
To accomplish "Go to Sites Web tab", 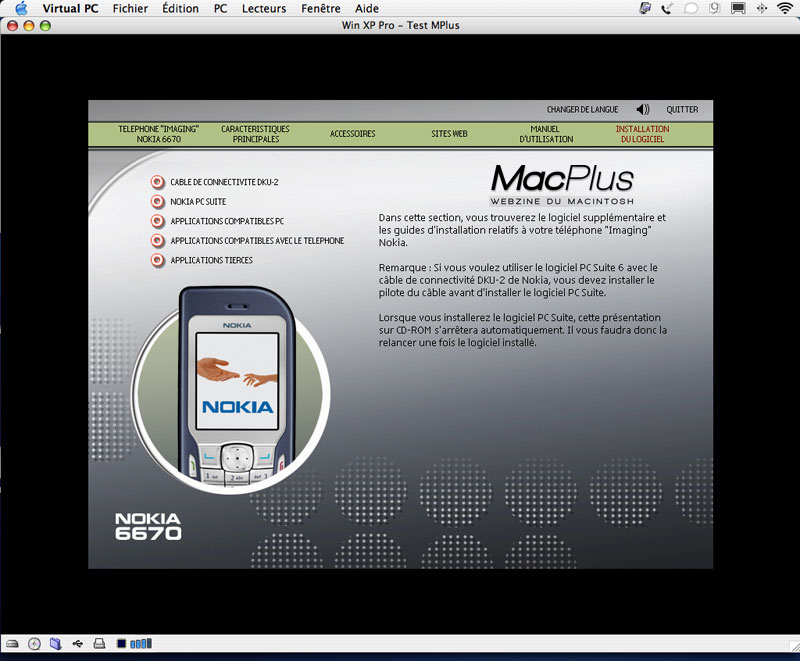I will [x=449, y=134].
